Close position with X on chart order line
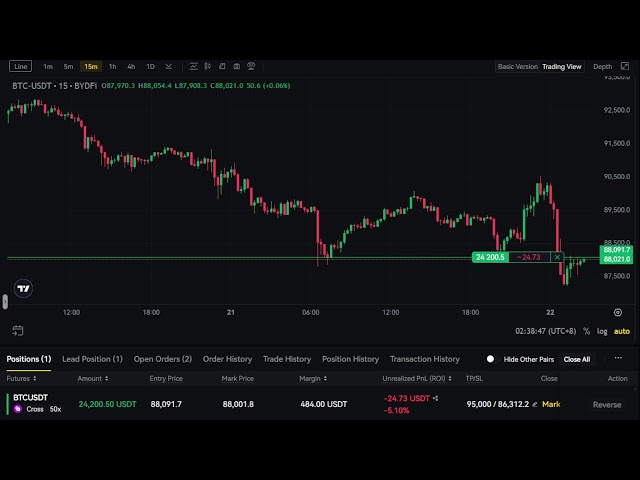The height and width of the screenshot is (480, 640). [x=557, y=257]
